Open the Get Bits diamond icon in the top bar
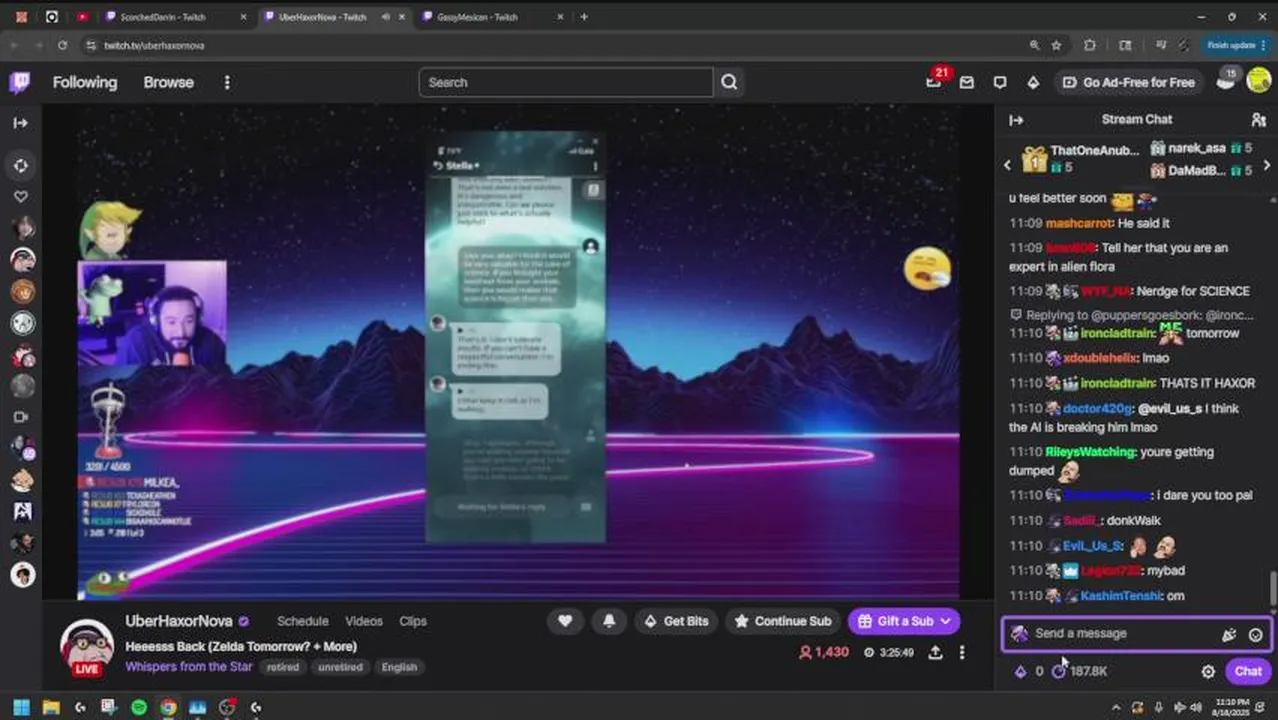1278x720 pixels. (1033, 83)
